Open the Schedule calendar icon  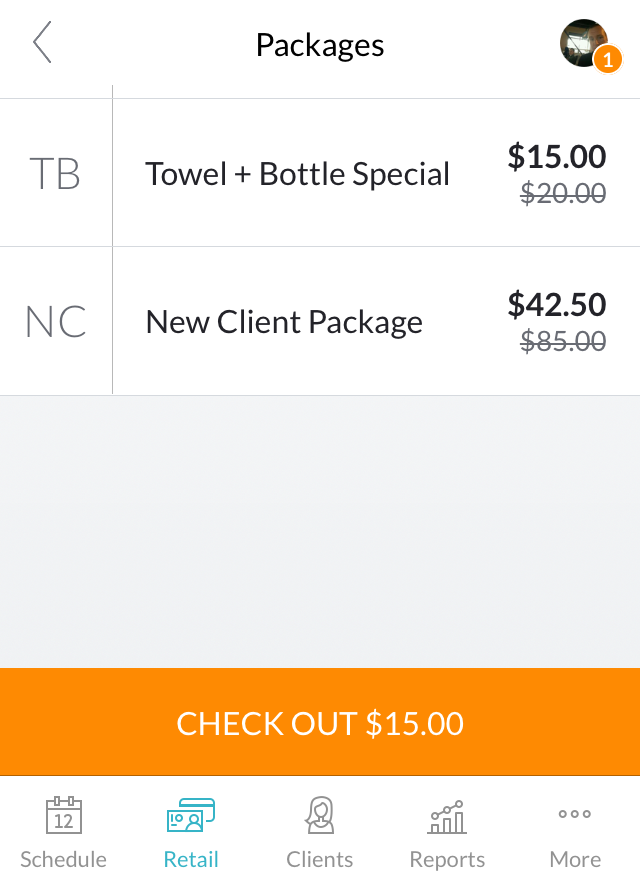tap(63, 815)
